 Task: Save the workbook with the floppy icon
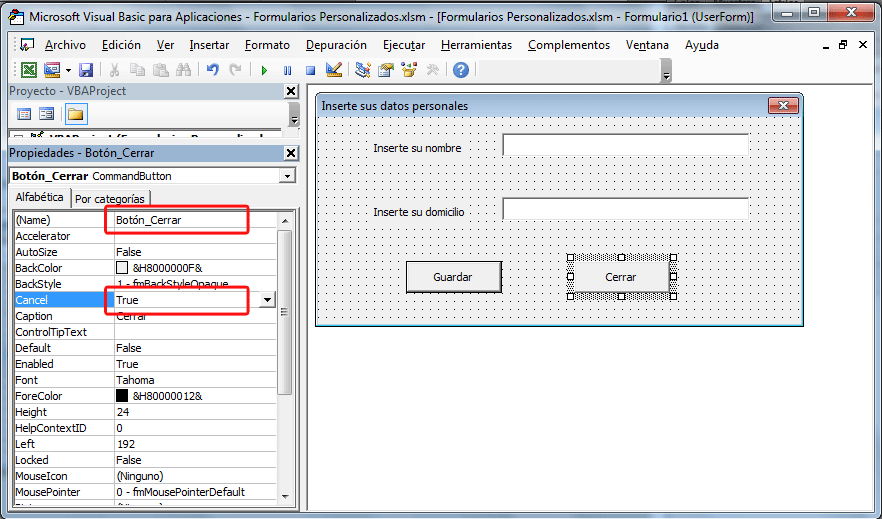pos(86,70)
